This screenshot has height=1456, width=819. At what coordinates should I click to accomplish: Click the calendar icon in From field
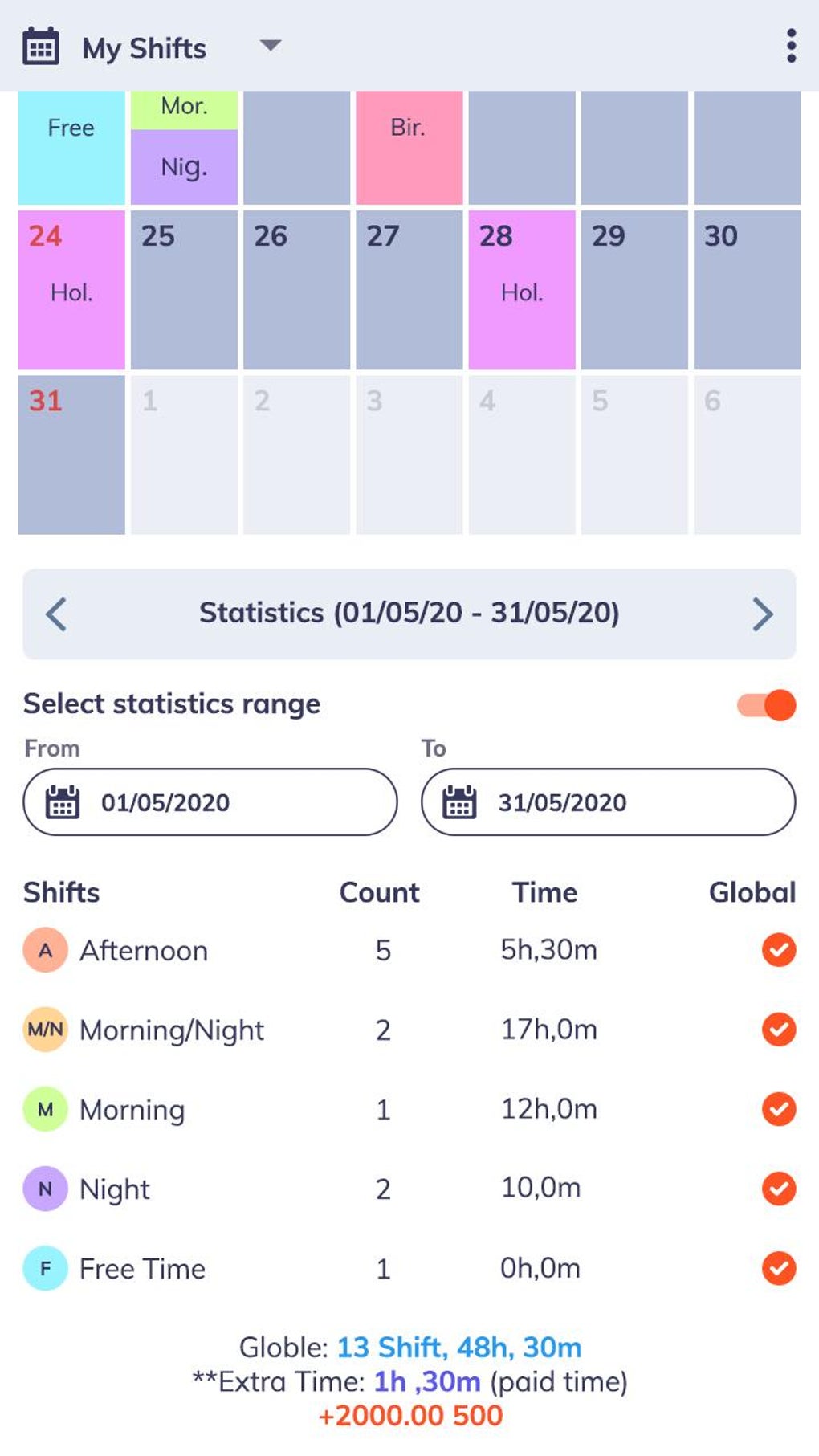pyautogui.click(x=62, y=802)
